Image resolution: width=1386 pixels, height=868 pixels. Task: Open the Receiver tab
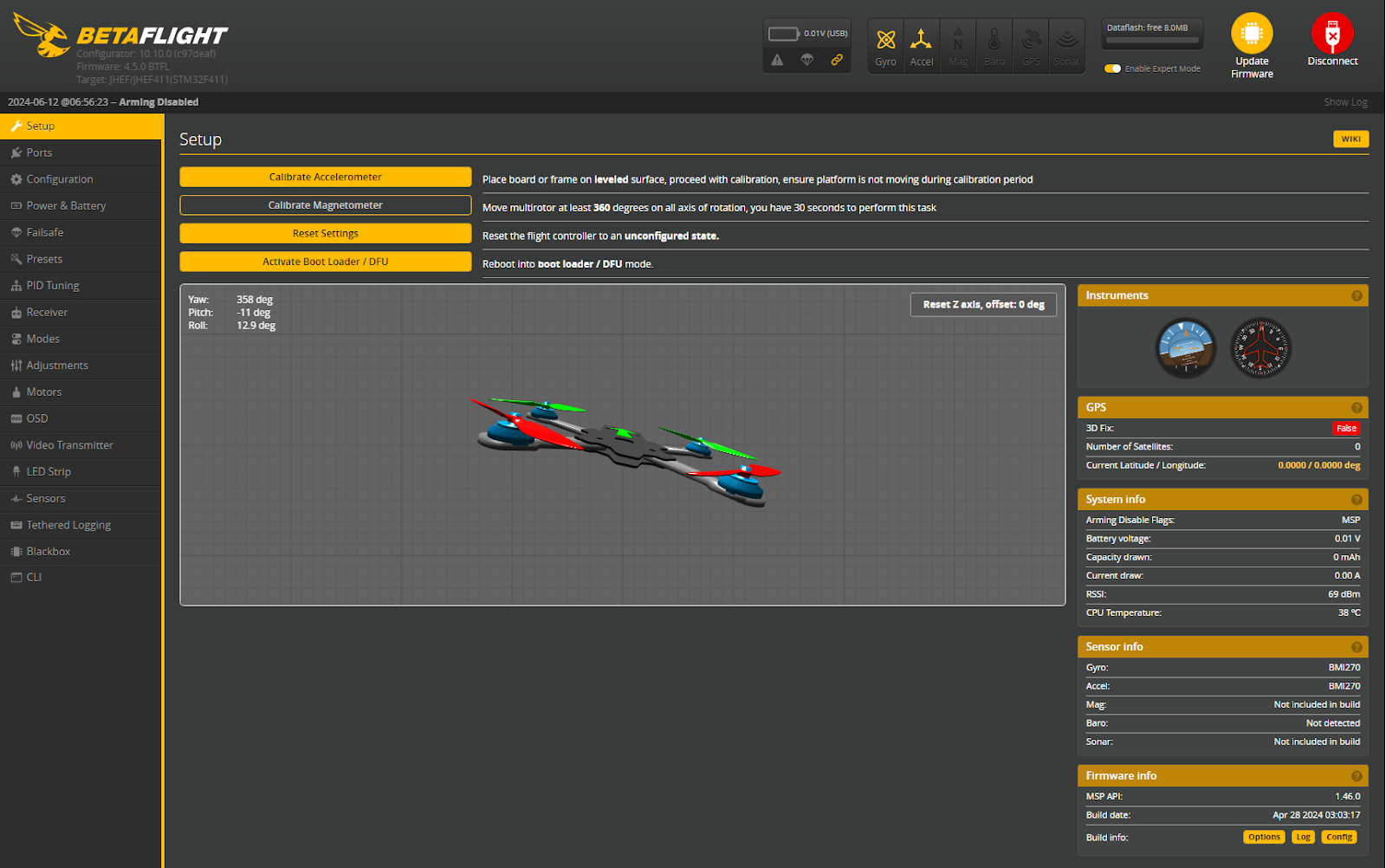click(x=81, y=313)
